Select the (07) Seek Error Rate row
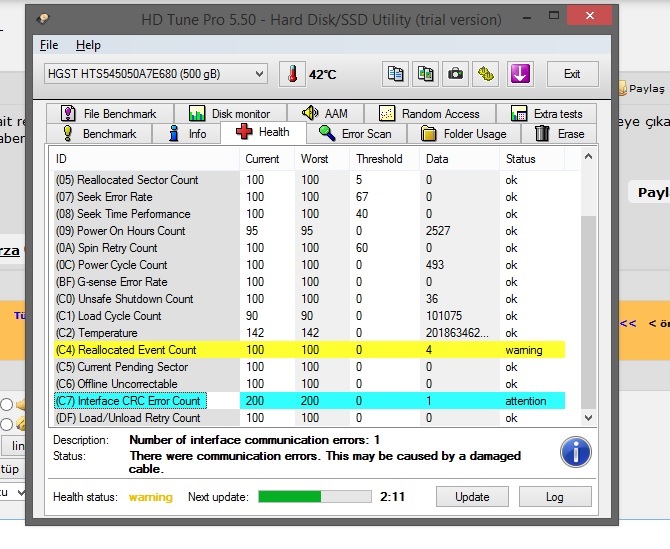670x549 pixels. (310, 197)
